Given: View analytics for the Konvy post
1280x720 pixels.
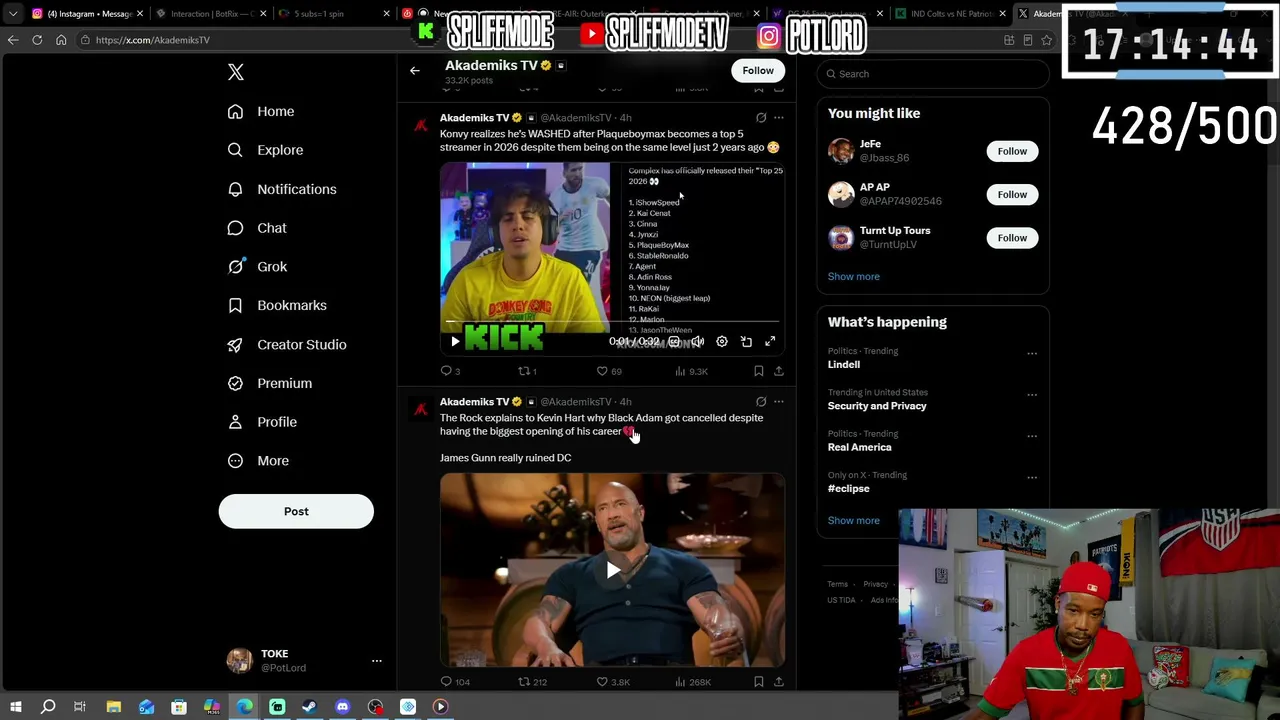Looking at the screenshot, I should (691, 371).
